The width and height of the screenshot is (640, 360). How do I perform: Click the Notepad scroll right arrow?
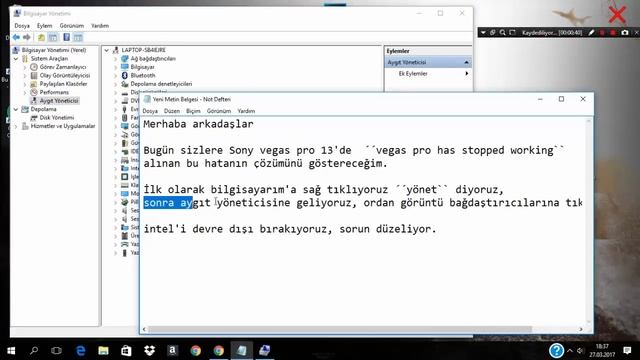click(x=581, y=329)
